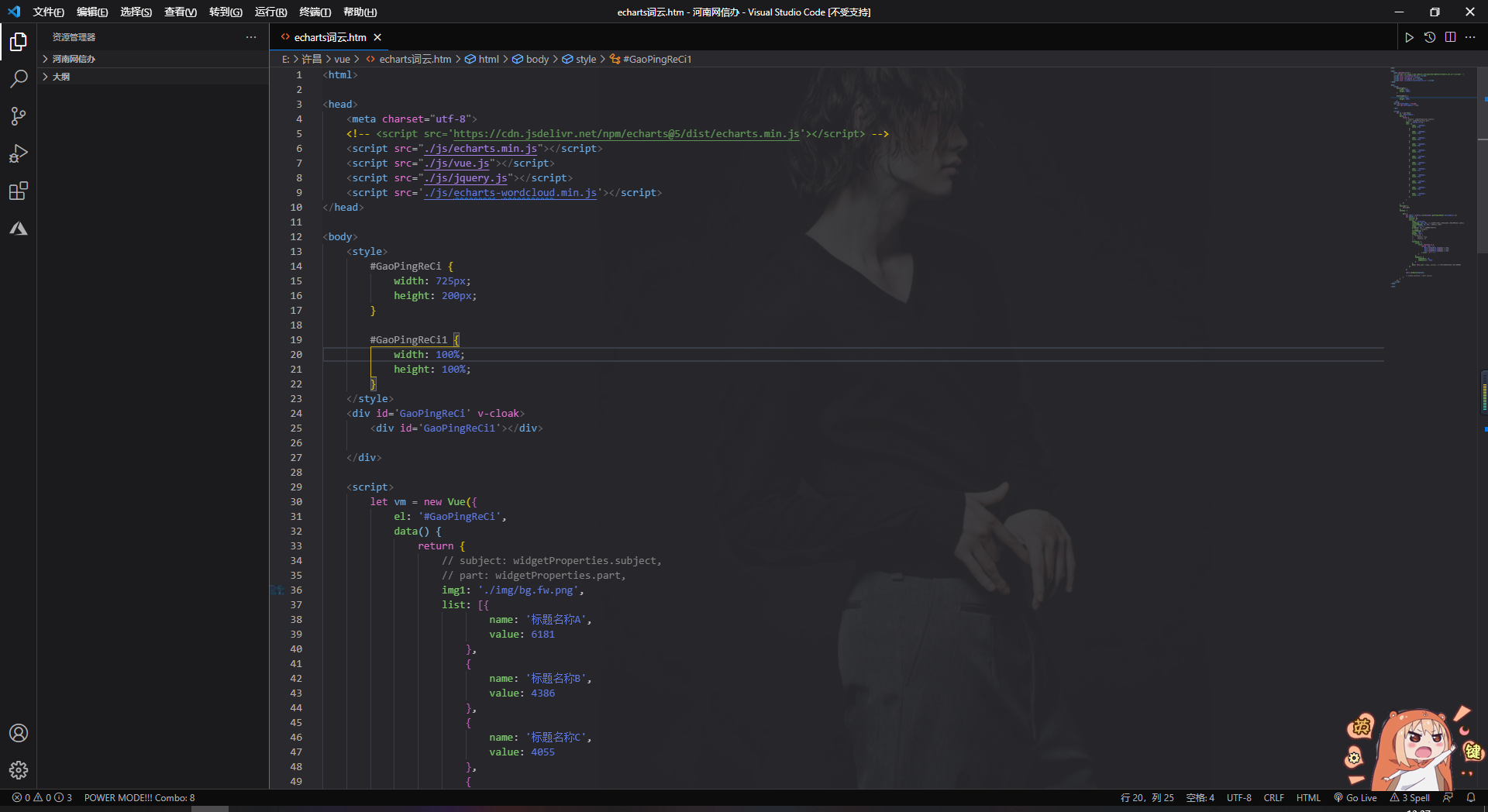Open the ./js/echarts.min.js link
Viewport: 1488px width, 812px height.
pos(480,149)
